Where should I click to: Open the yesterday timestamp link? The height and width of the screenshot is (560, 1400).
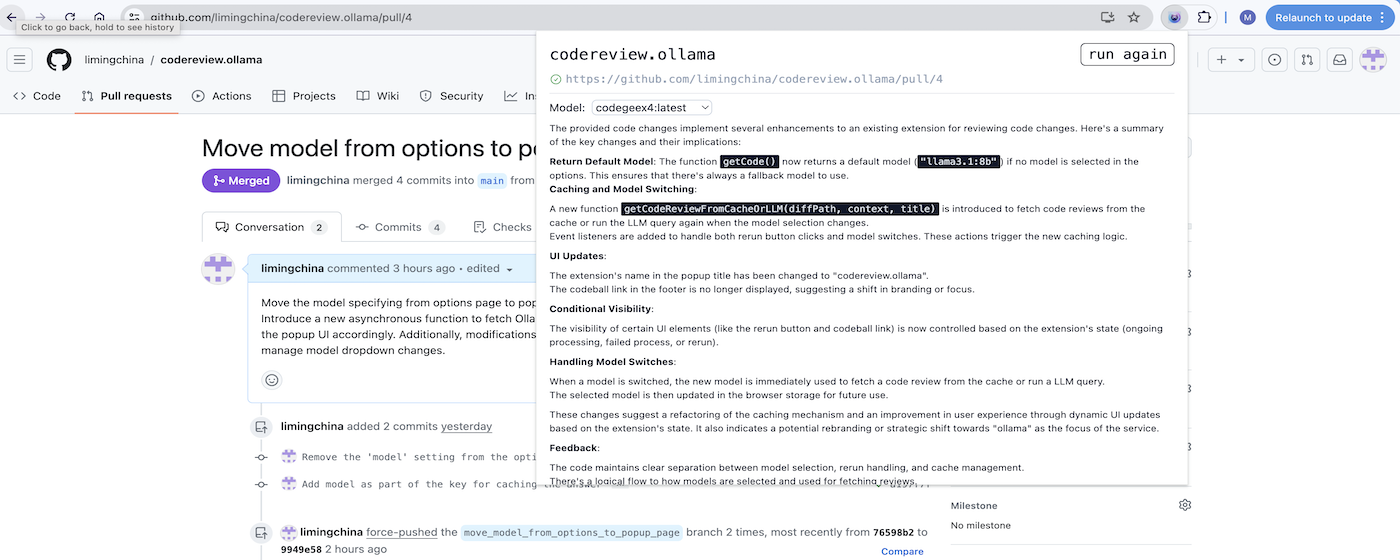pyautogui.click(x=467, y=426)
